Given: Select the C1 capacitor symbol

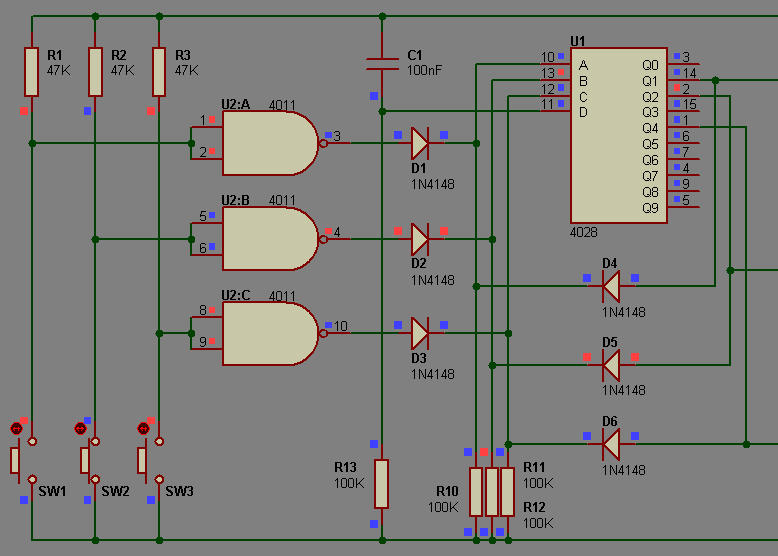Looking at the screenshot, I should (382, 64).
